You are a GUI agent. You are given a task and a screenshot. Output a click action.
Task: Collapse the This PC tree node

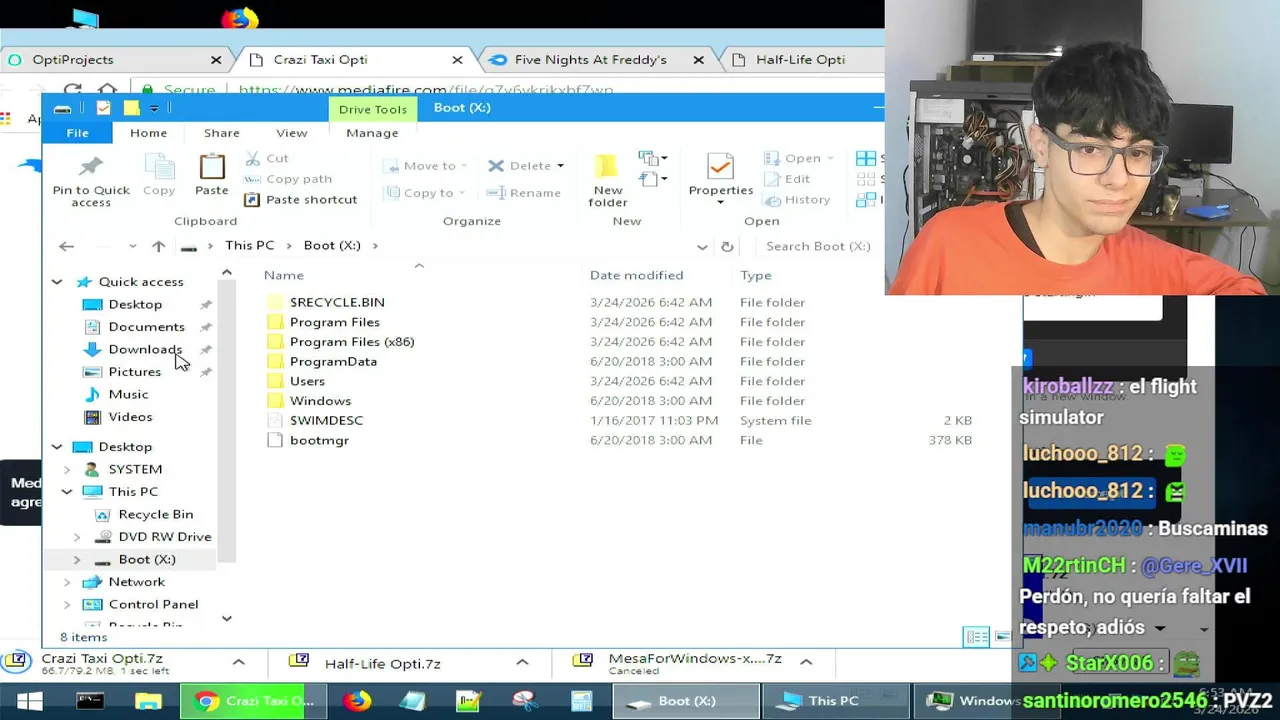coord(67,492)
